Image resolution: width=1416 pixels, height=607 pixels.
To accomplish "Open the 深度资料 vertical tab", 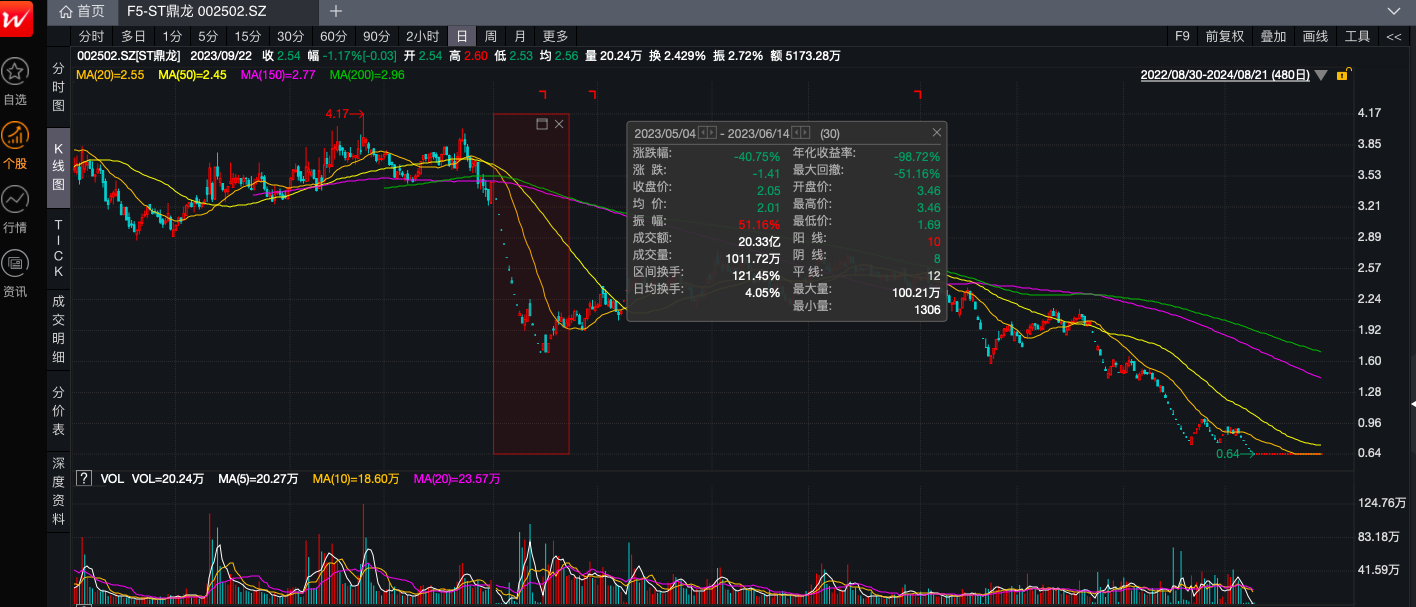I will pos(58,491).
